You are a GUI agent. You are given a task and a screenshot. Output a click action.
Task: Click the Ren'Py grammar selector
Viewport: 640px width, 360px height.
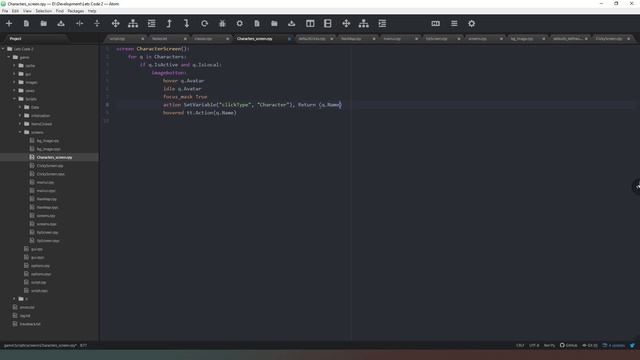549,345
